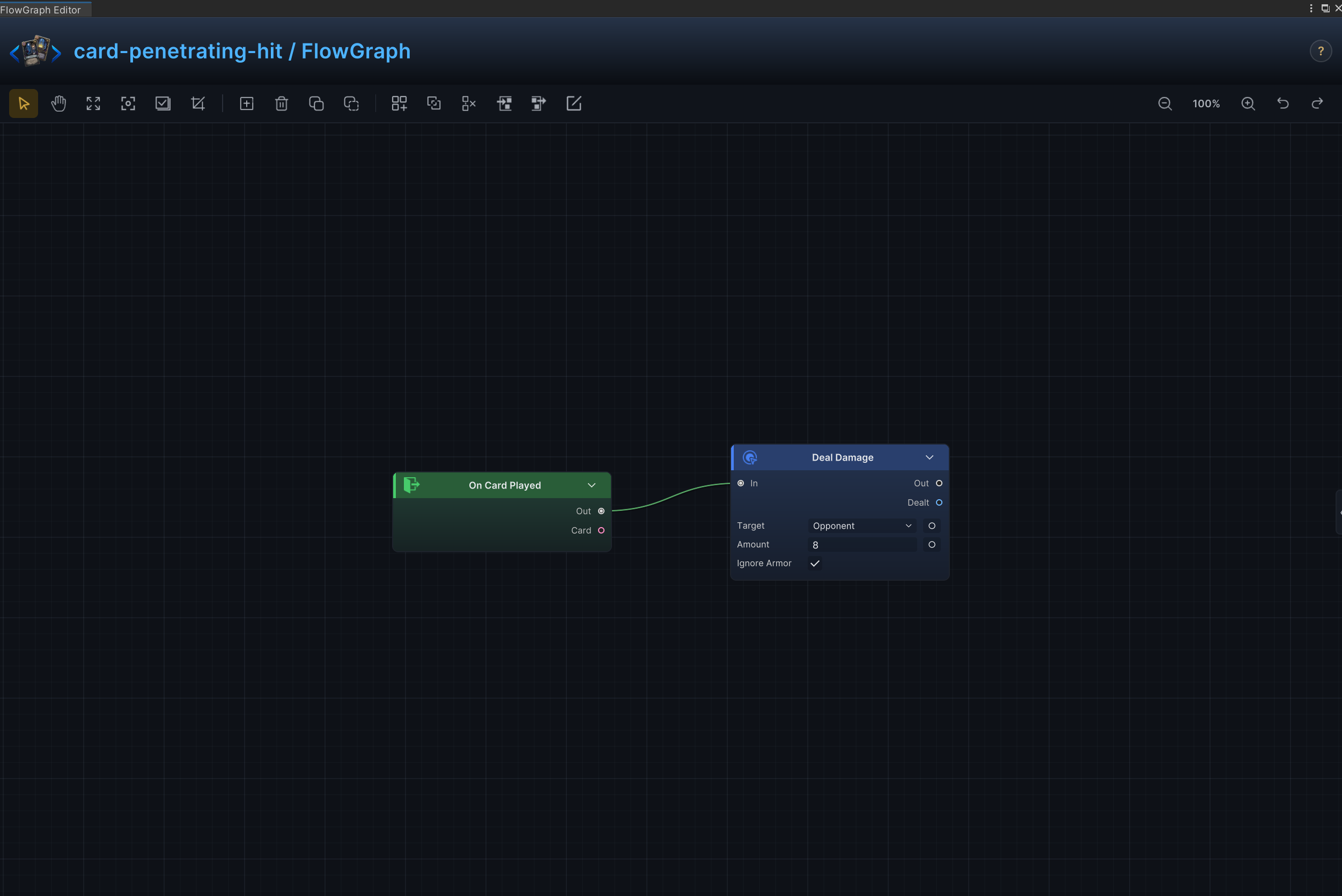Click the import arrow-into-blocks icon
1342x896 pixels.
504,103
